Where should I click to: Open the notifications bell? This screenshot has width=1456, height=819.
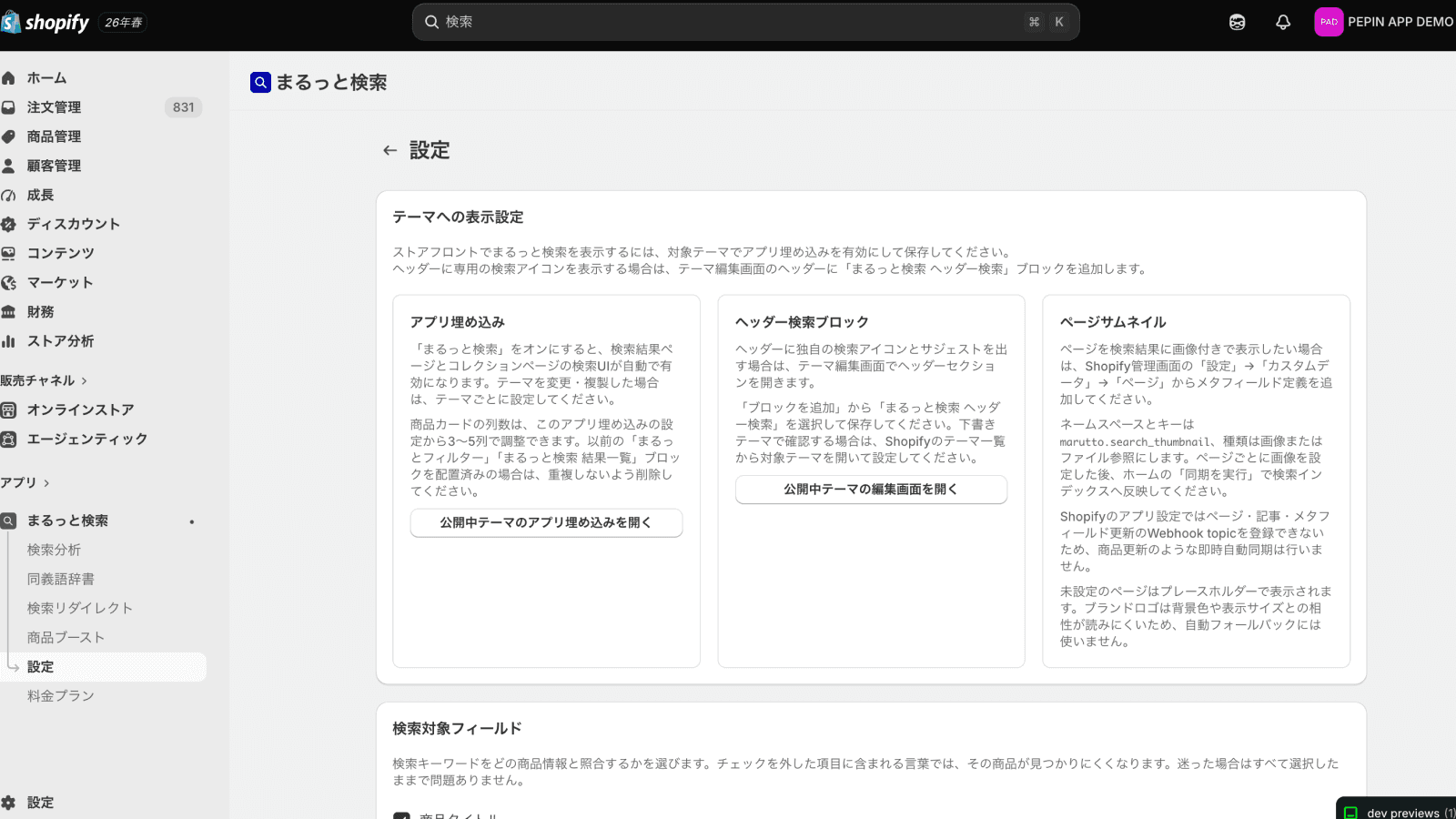[1283, 22]
